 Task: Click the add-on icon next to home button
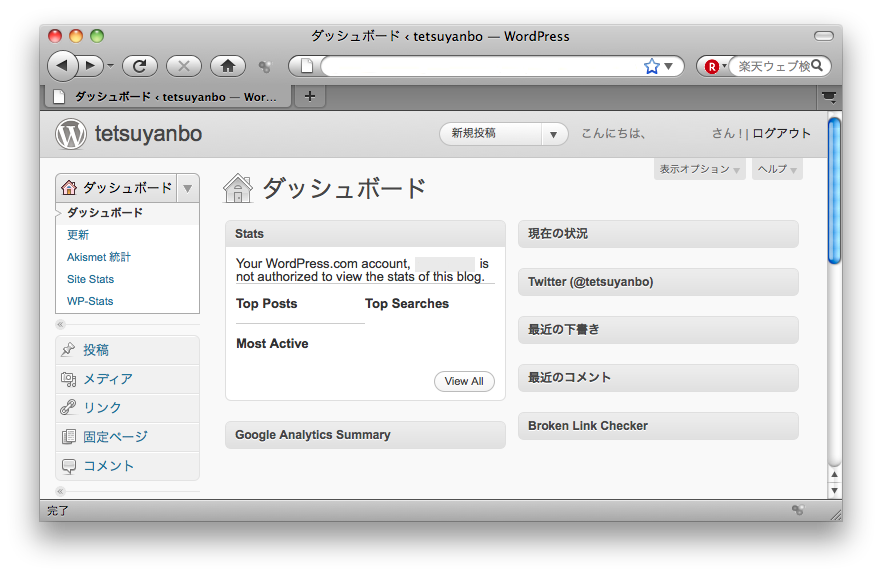click(264, 66)
